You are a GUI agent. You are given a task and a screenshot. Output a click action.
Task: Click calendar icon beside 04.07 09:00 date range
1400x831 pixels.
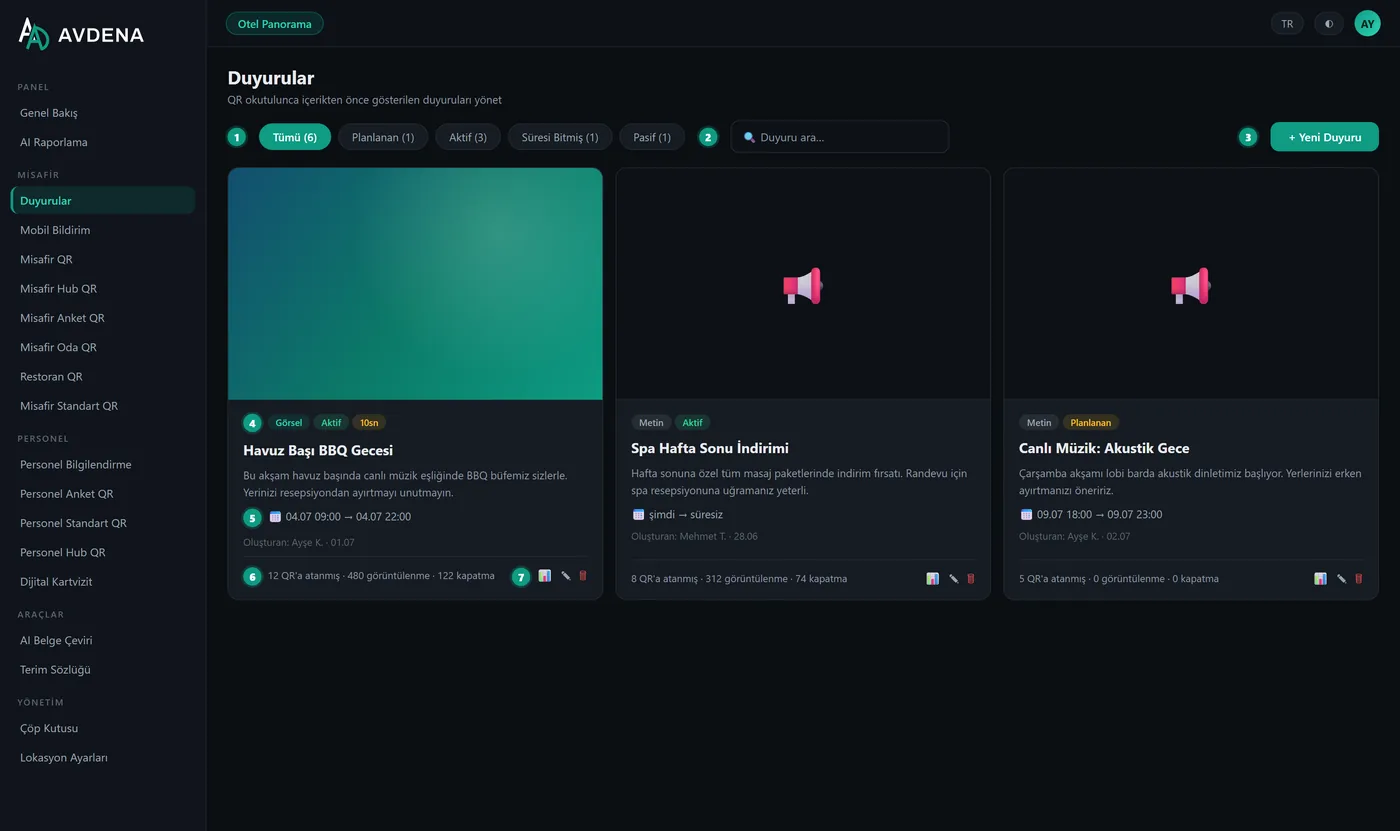[276, 517]
